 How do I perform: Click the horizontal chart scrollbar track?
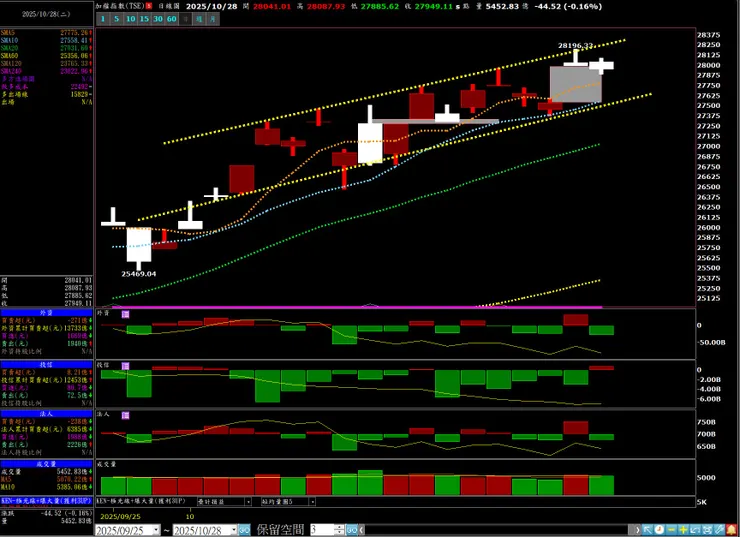click(x=498, y=530)
